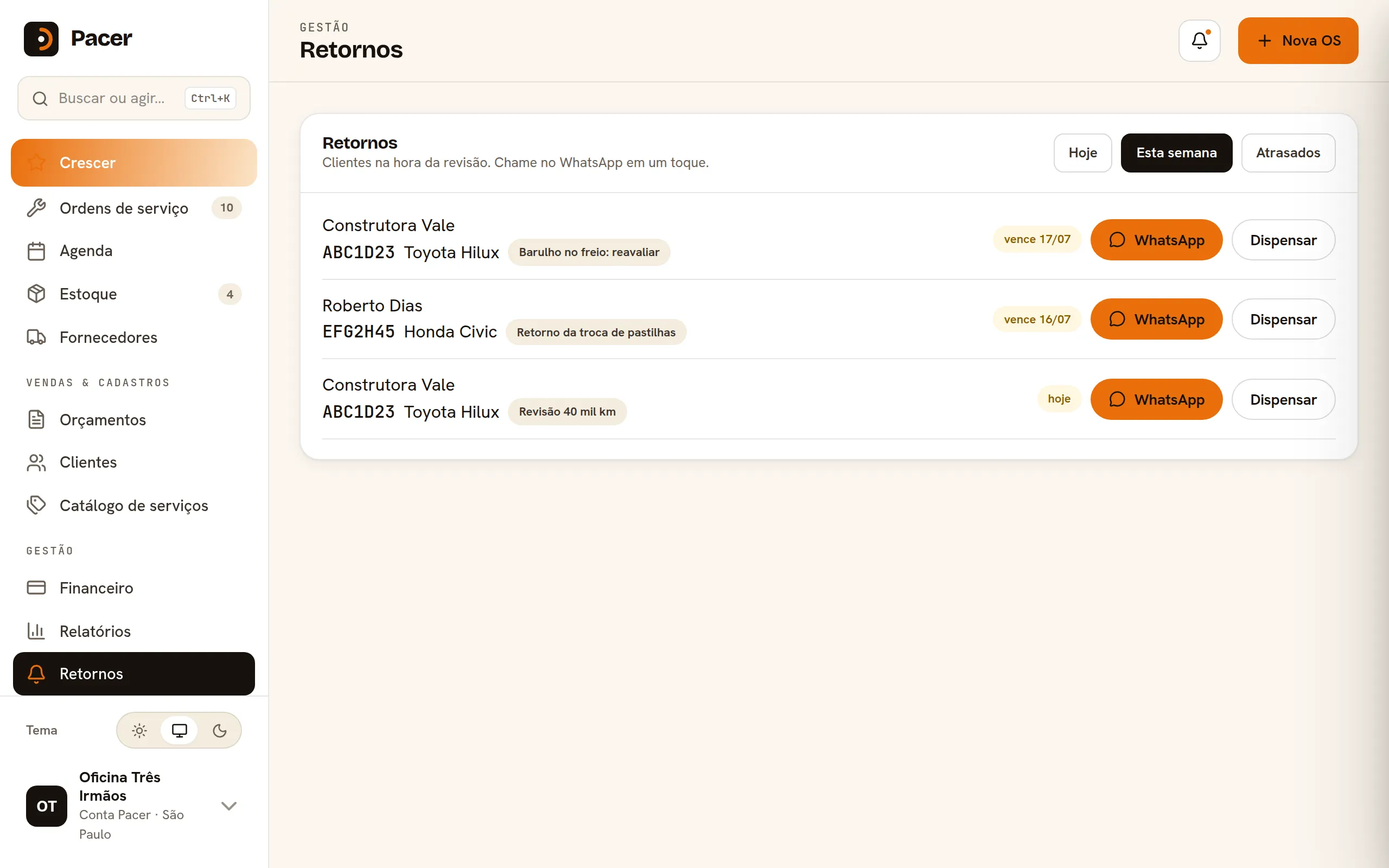Click chat bubble icon in vence 17/07 row
The width and height of the screenshot is (1389, 868).
[x=1117, y=240]
